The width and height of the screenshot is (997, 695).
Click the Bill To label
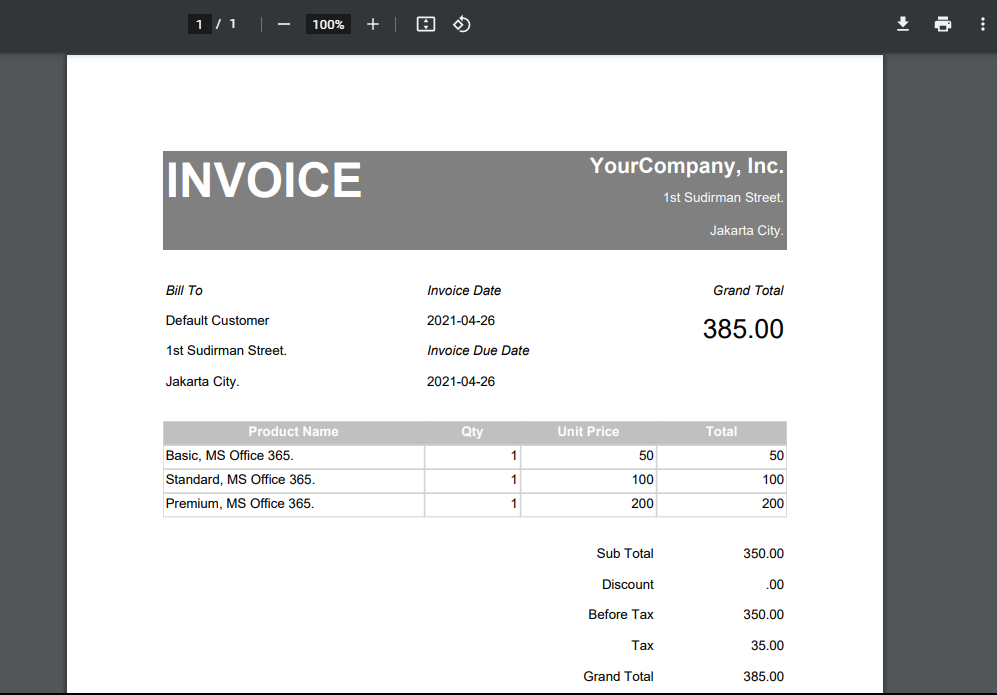[184, 291]
